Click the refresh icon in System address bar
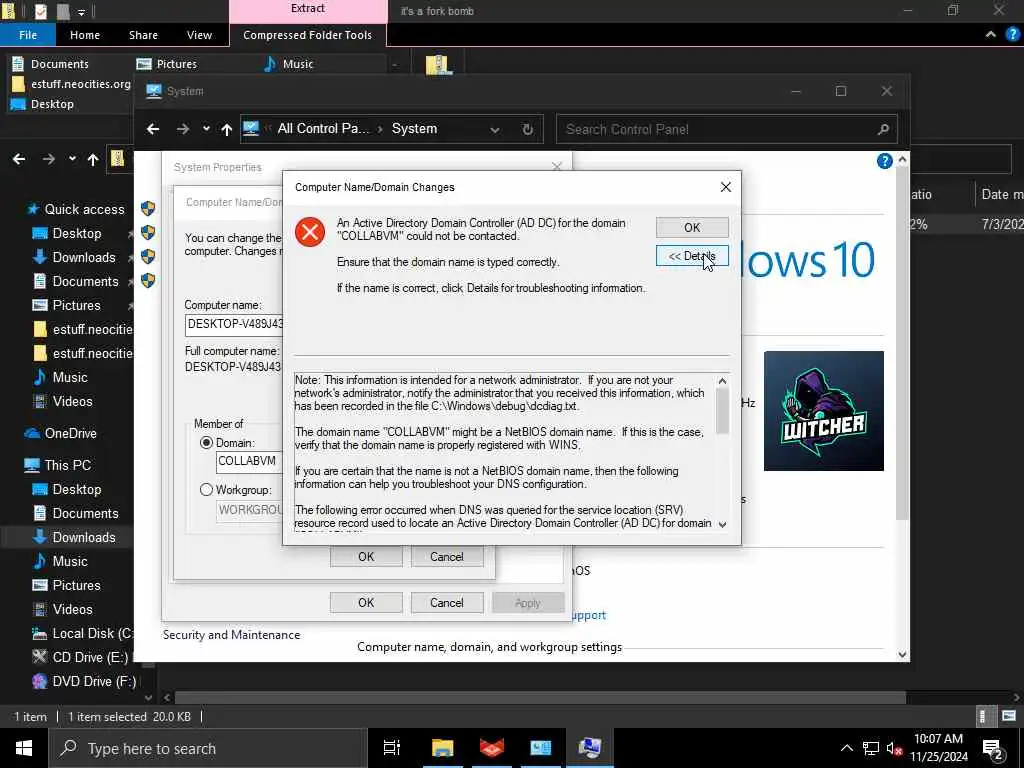 tap(528, 129)
